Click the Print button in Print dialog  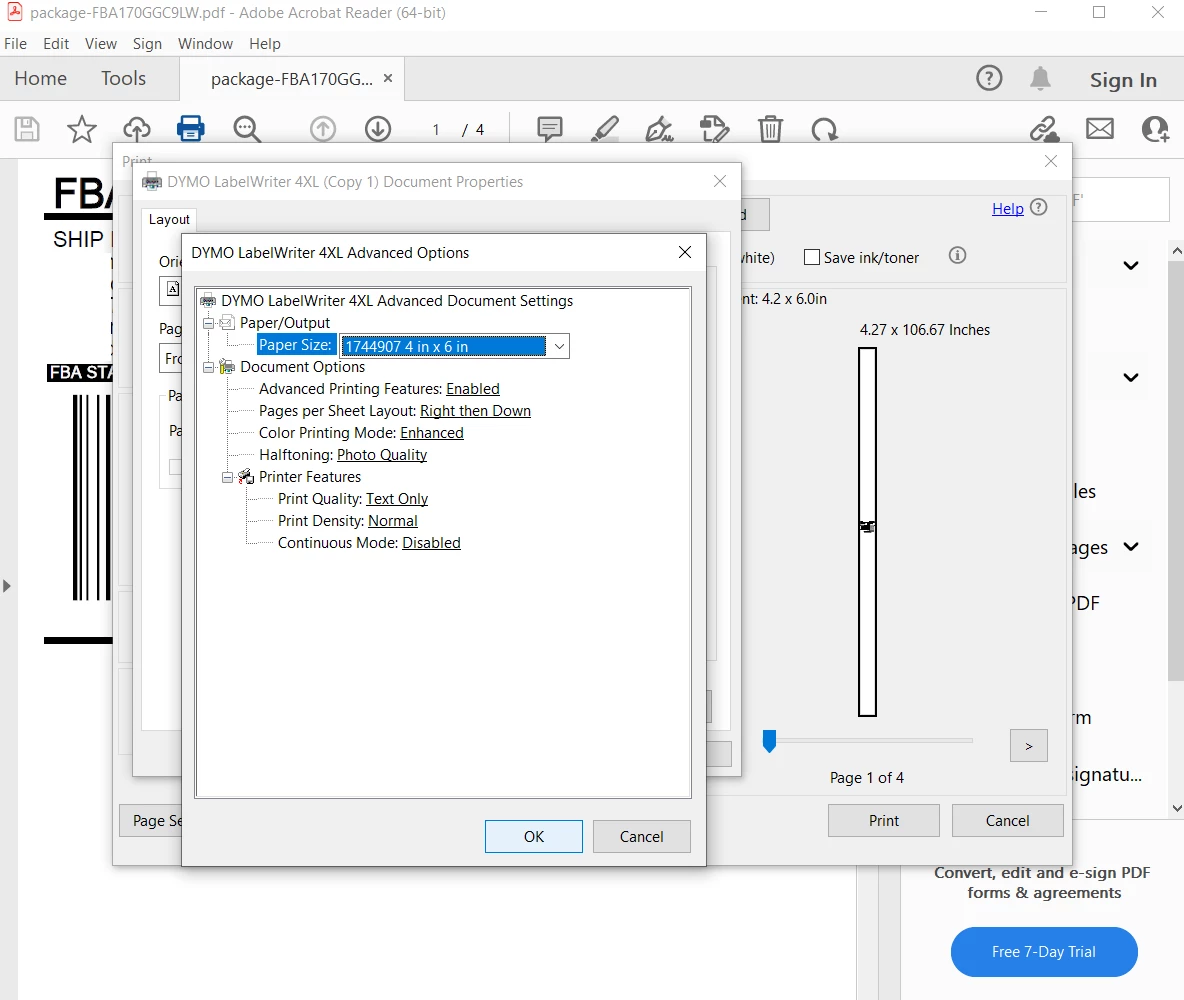coord(883,820)
